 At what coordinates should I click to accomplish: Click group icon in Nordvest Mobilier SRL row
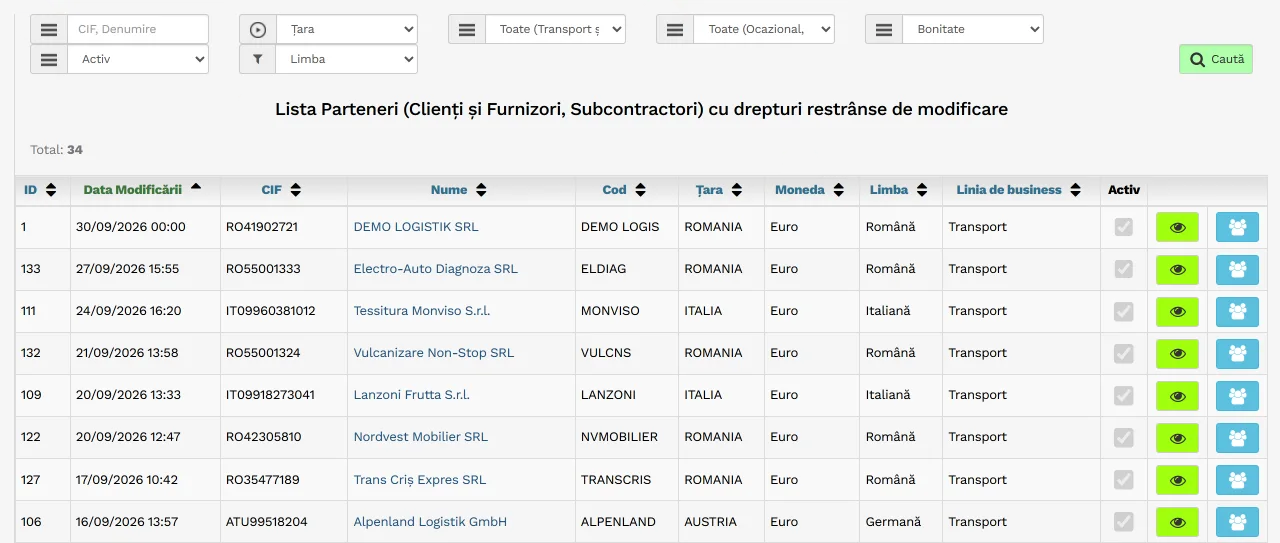(x=1237, y=437)
